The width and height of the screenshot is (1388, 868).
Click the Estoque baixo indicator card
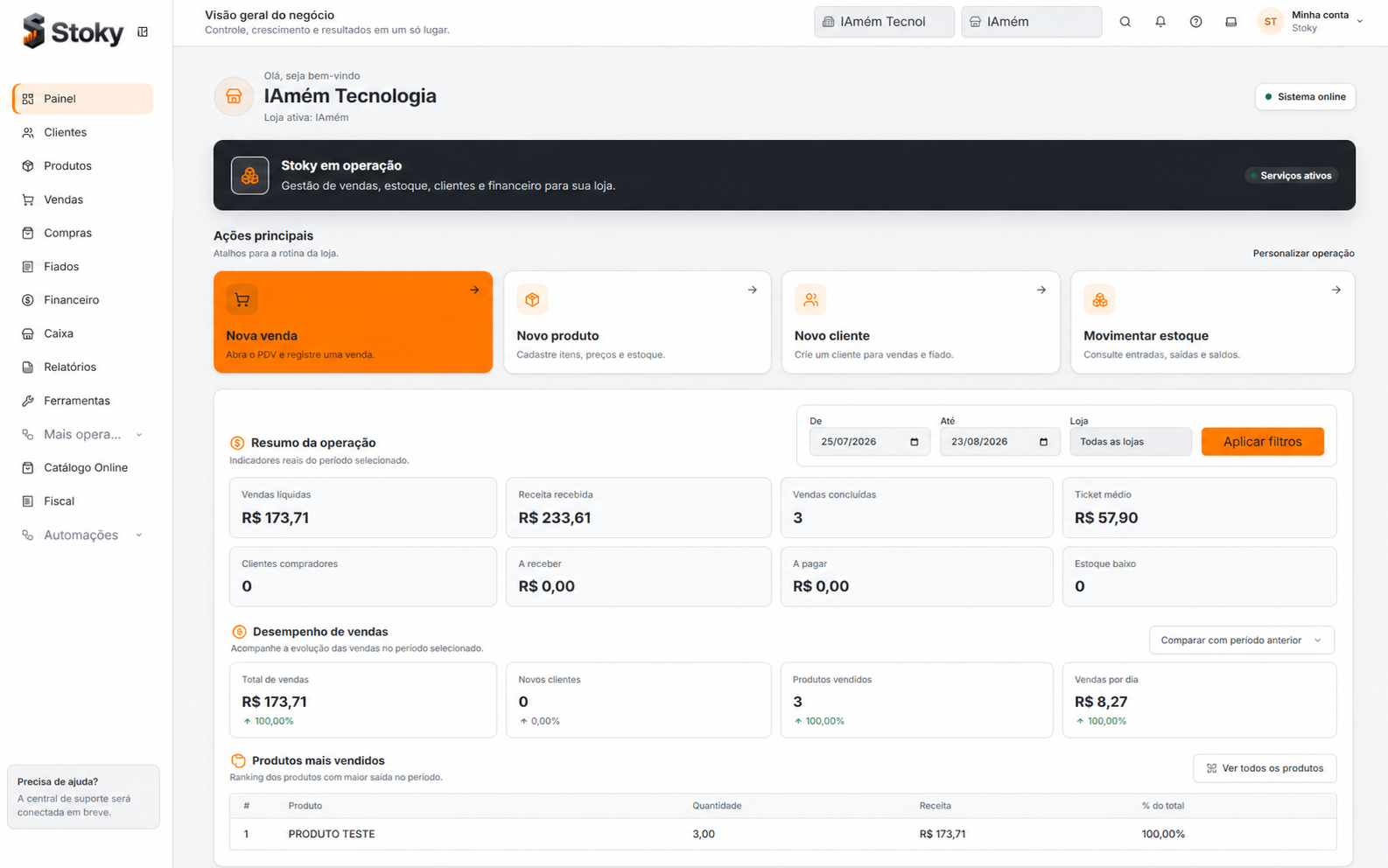1199,577
